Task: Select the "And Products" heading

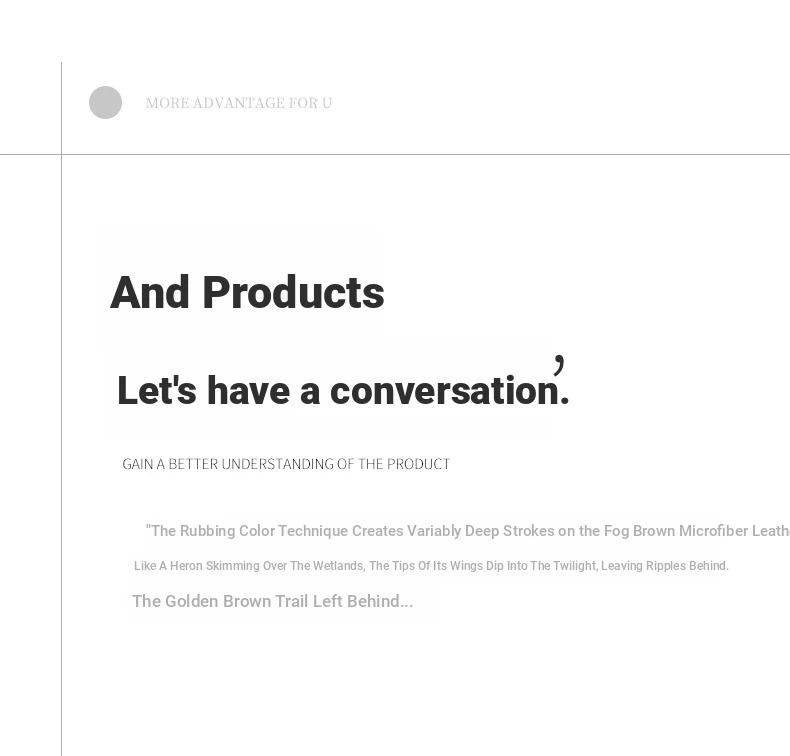Action: coord(247,293)
